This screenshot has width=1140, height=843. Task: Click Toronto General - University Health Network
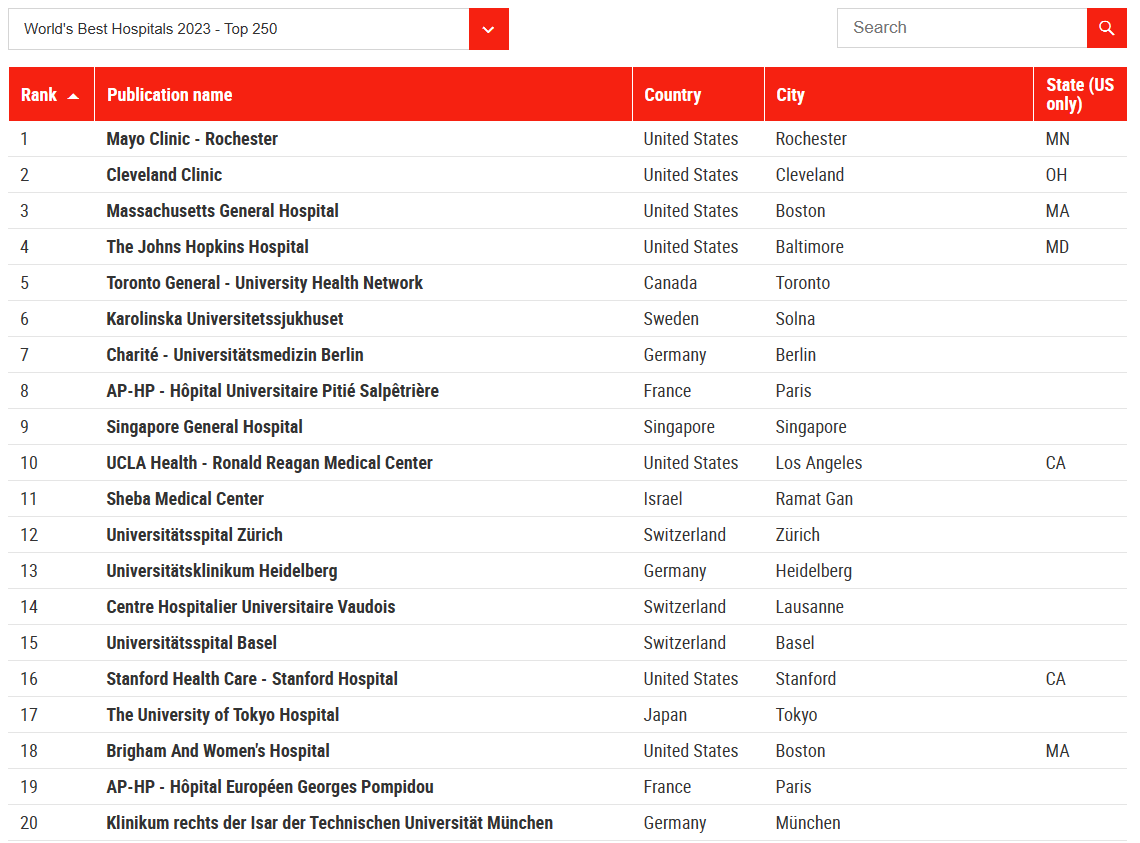pyautogui.click(x=265, y=283)
